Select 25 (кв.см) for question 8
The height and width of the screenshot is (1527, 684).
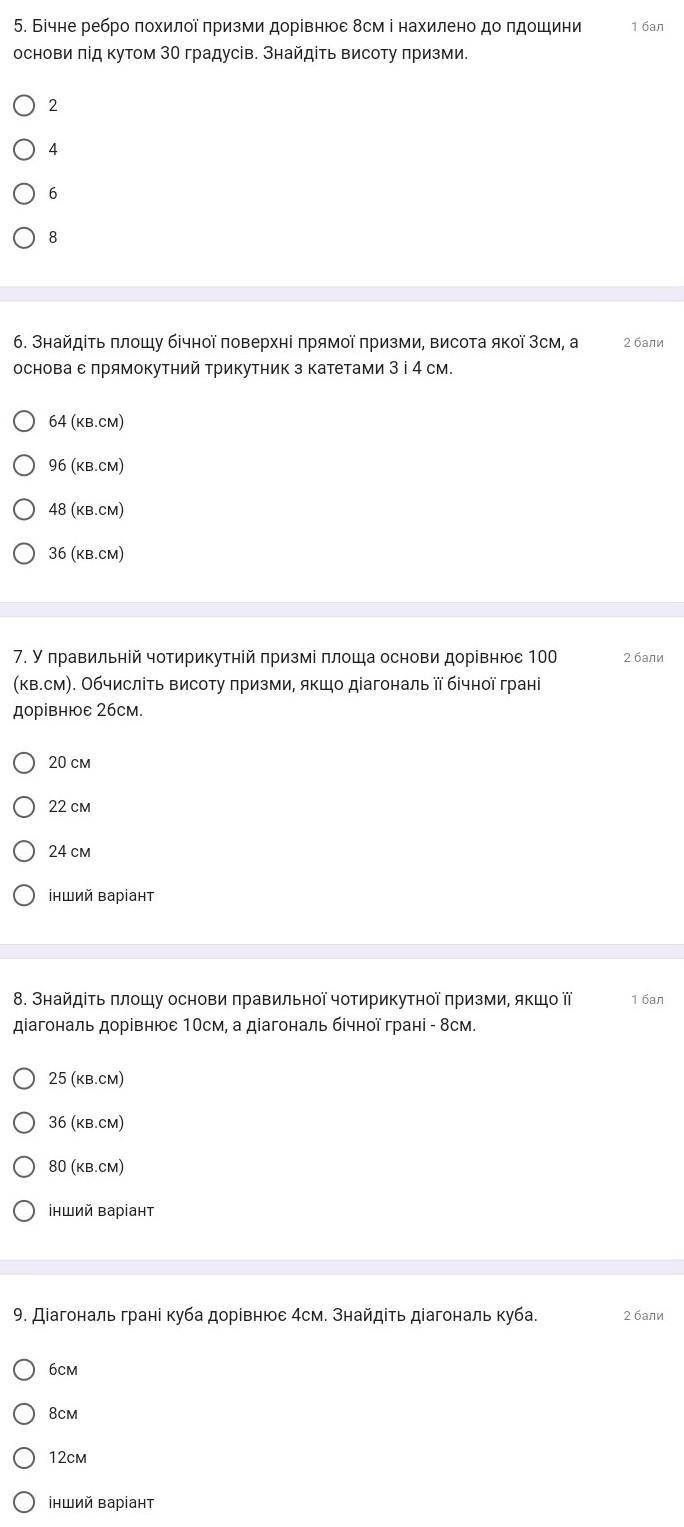[24, 1078]
